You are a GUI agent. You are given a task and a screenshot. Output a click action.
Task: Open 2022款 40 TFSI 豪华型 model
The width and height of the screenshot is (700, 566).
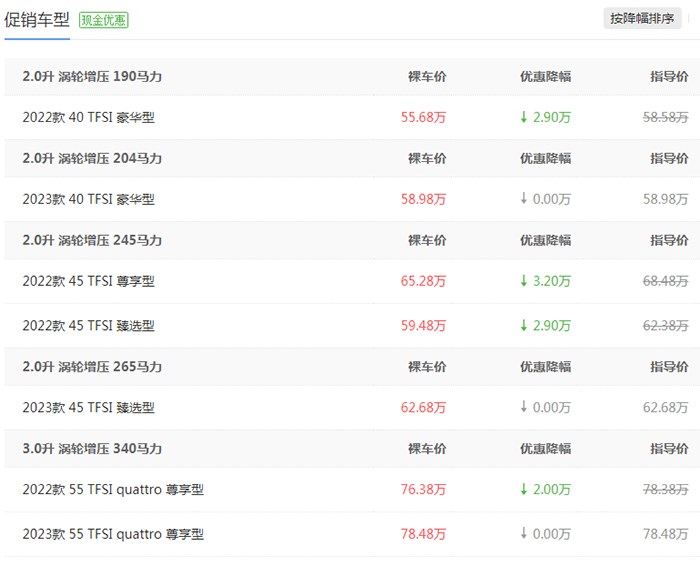tap(88, 117)
